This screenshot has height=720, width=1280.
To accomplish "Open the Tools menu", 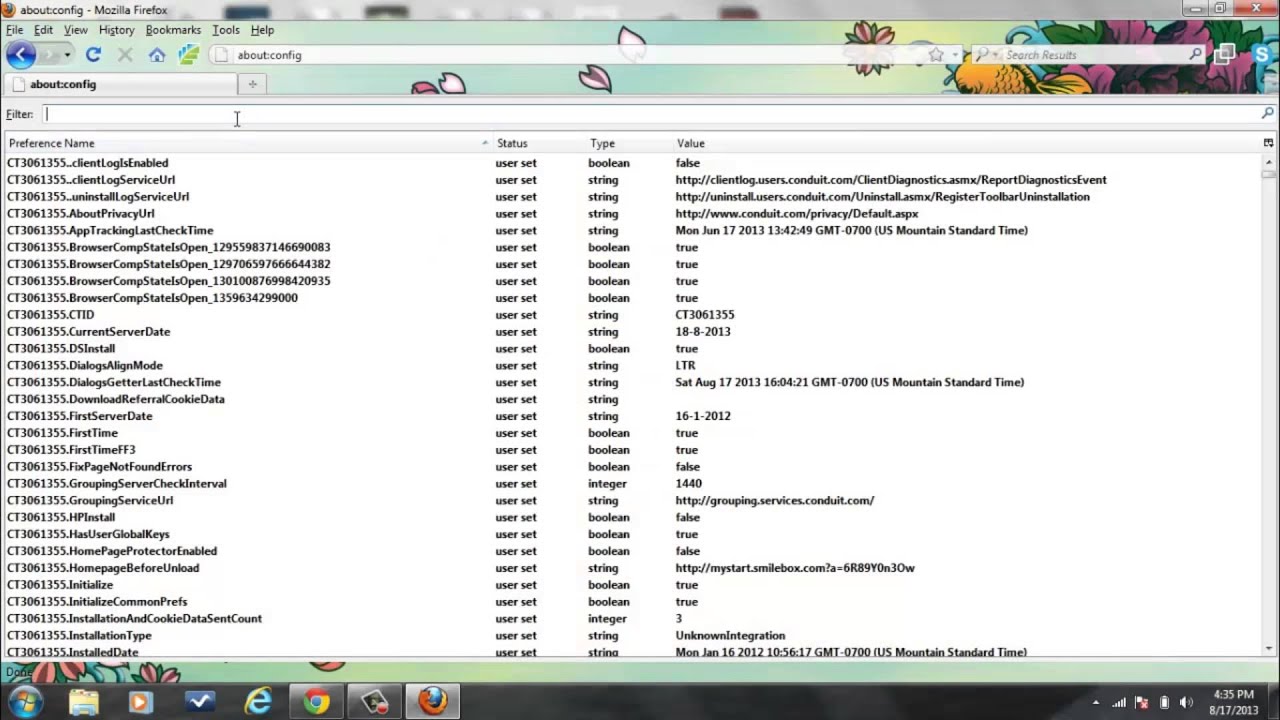I will point(226,30).
